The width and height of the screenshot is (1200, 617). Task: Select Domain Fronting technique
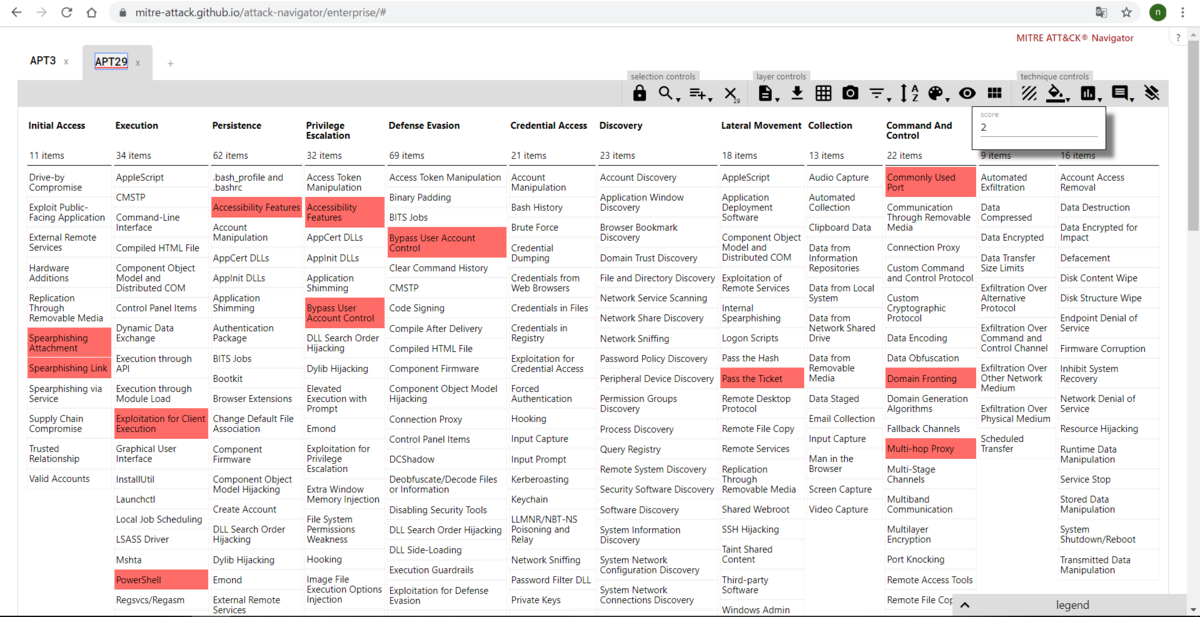(930, 378)
